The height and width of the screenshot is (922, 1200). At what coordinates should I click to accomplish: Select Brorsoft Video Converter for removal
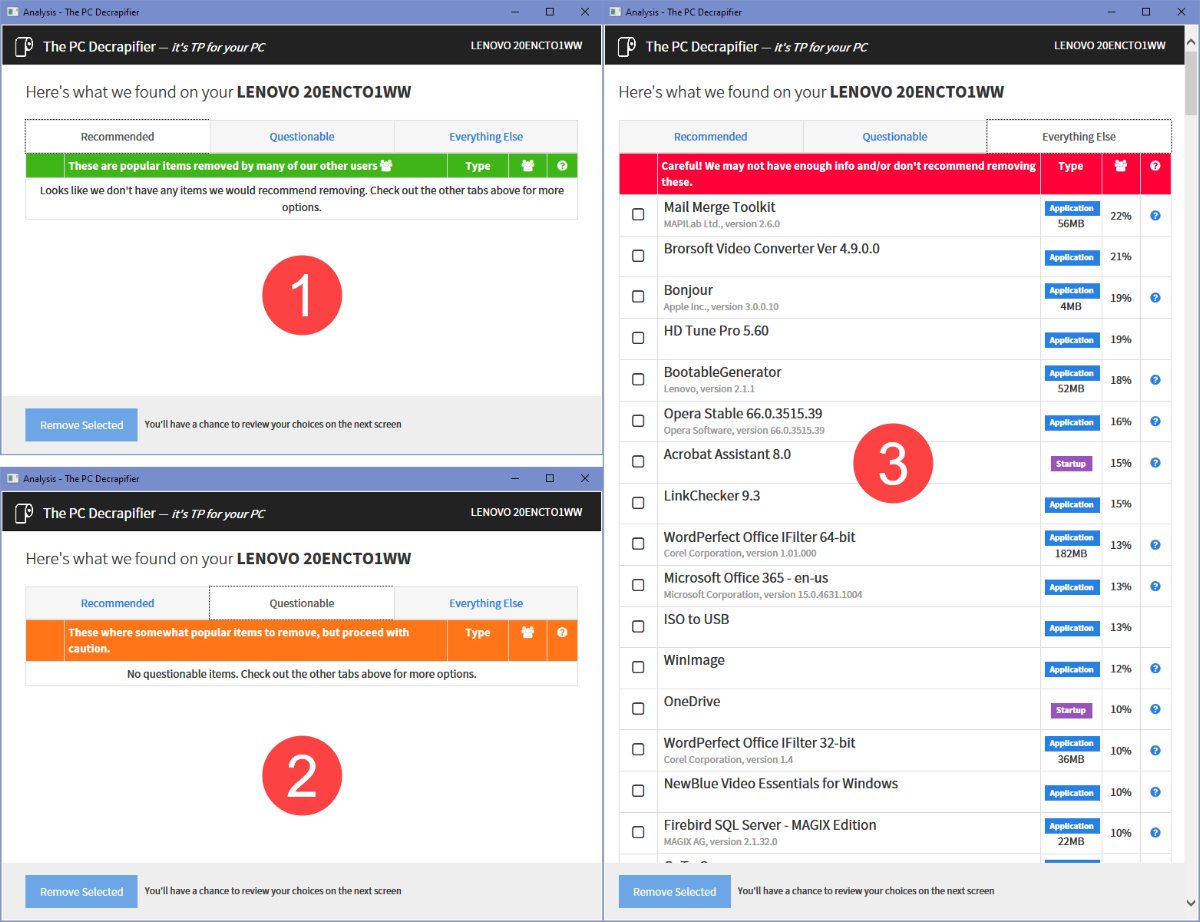click(638, 256)
